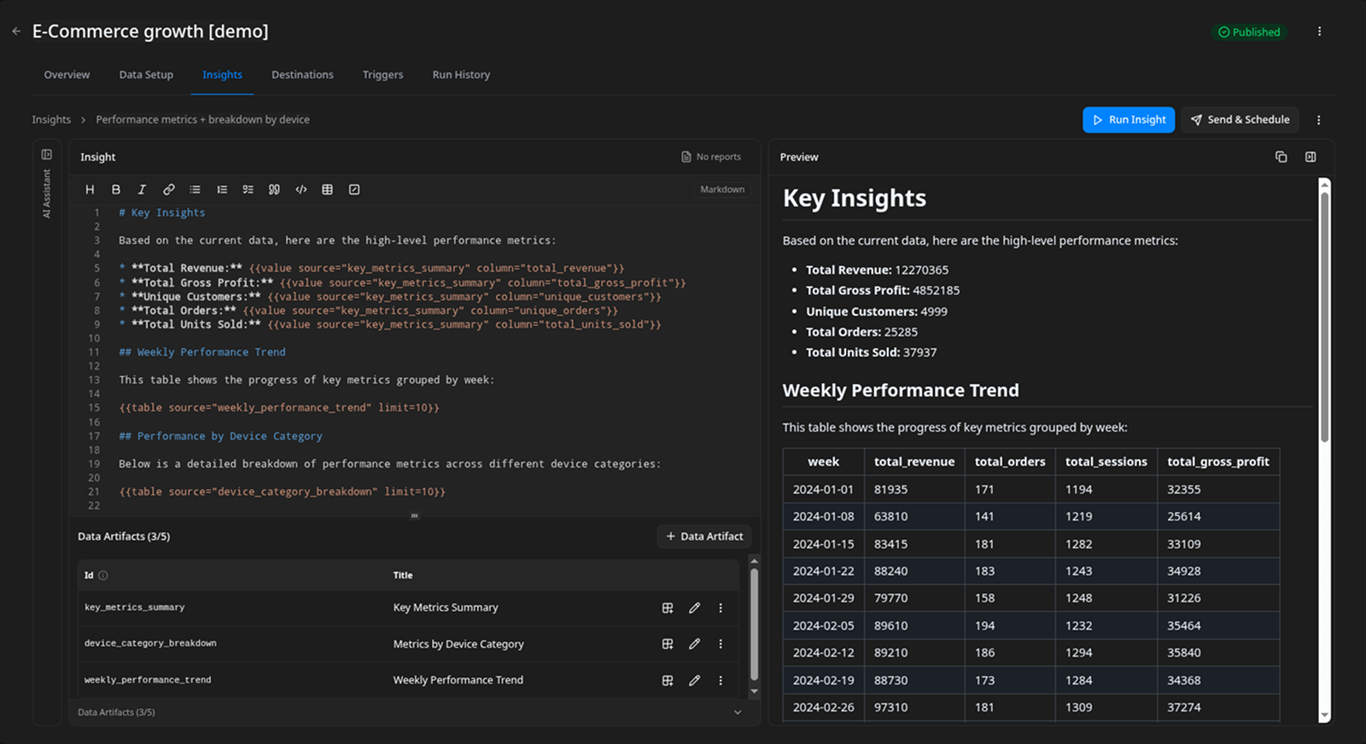1366x744 pixels.
Task: Switch to Markdown mode in the editor
Action: click(721, 189)
